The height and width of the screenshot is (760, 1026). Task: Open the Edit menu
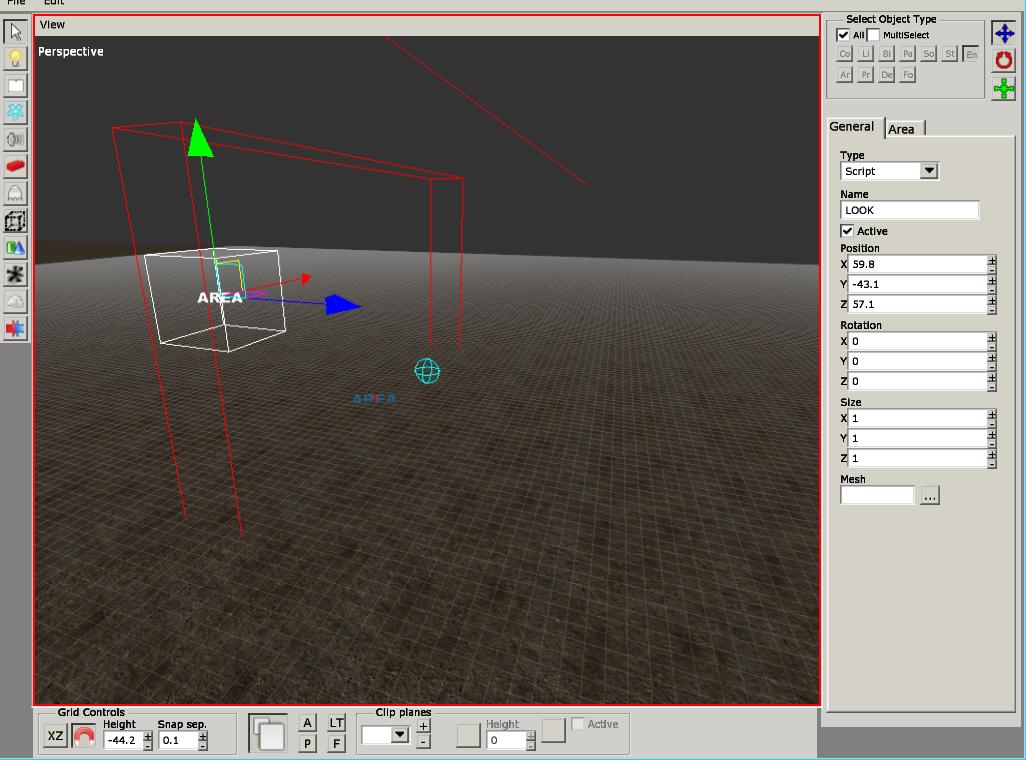coord(54,3)
